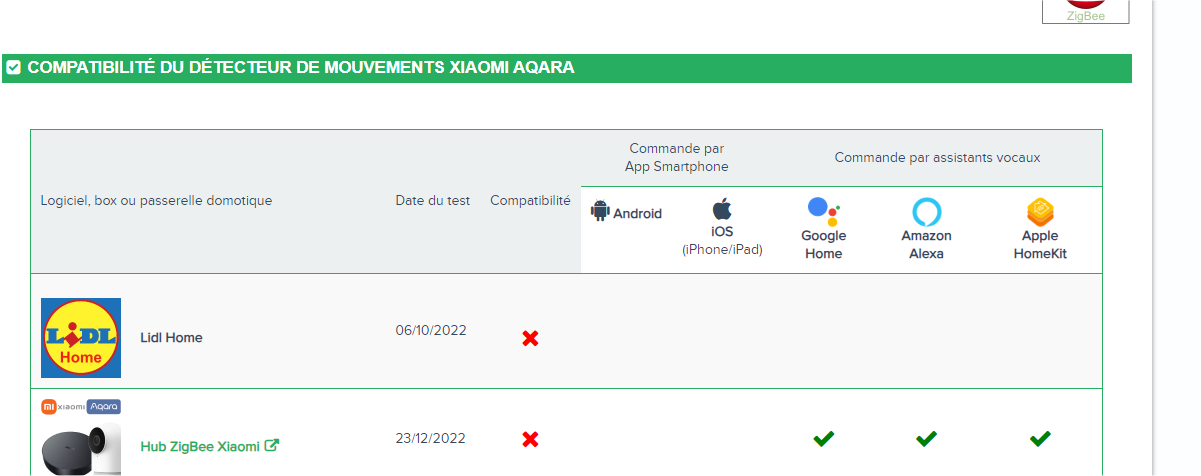This screenshot has height=476, width=1201.
Task: Click the red cross in Lidl Home row
Action: click(530, 338)
